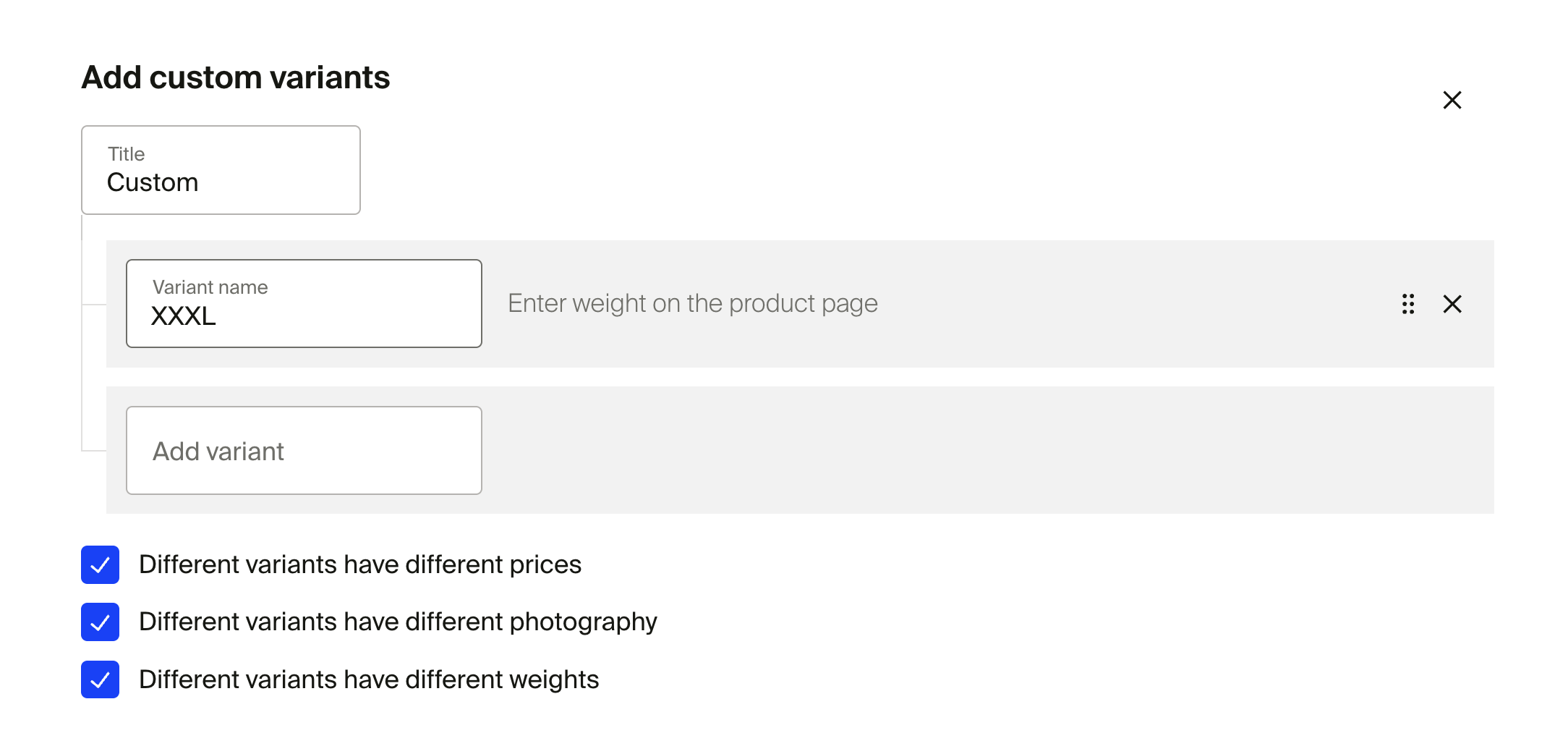
Task: Click 'Different variants have different photography' label
Action: [398, 622]
